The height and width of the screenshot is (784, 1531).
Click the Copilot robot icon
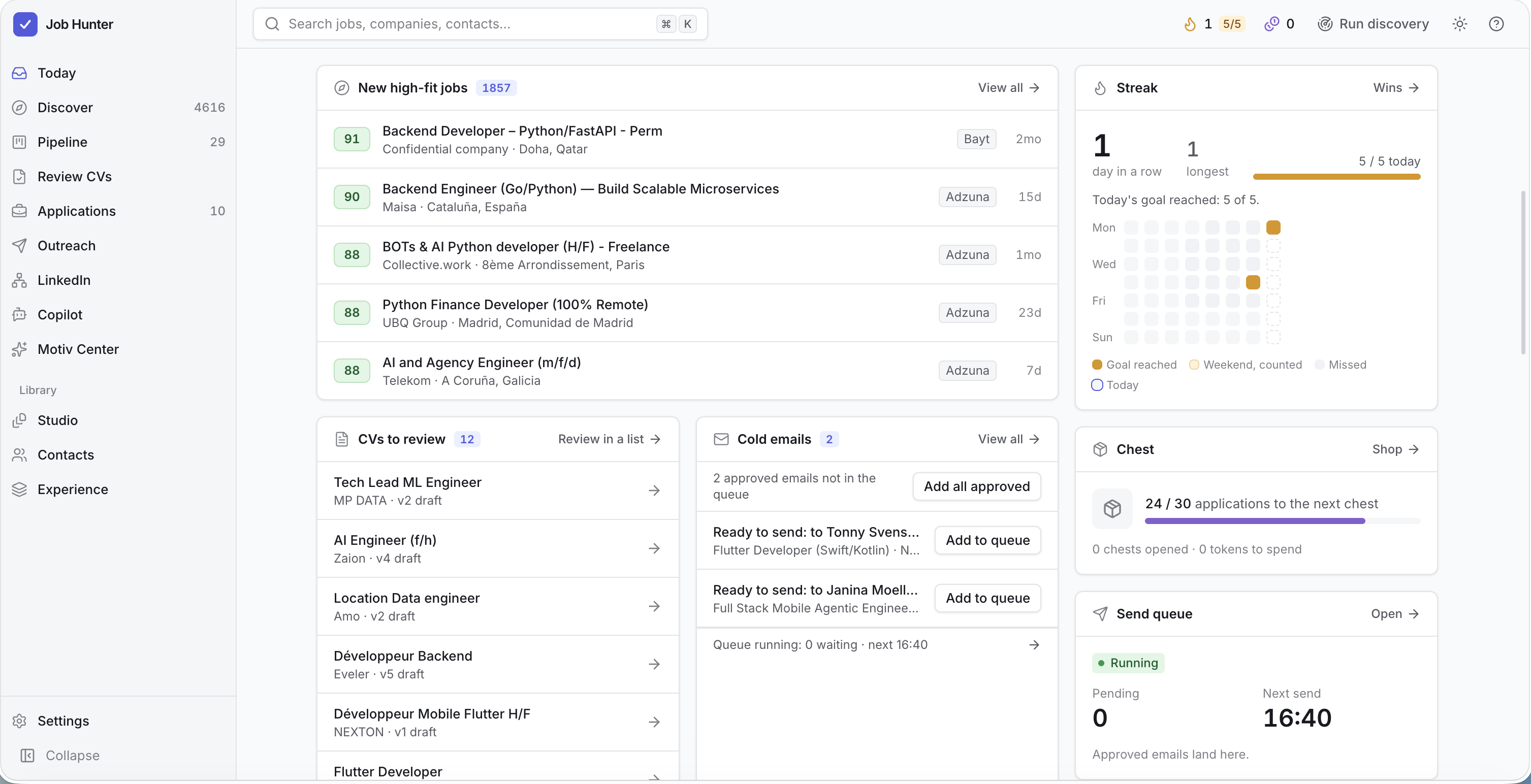tap(20, 314)
